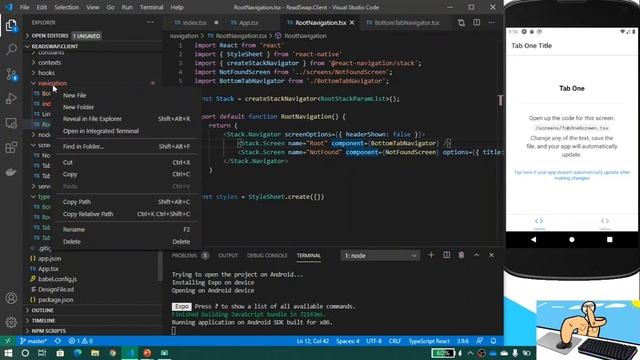640x360 pixels.
Task: Switch to the Output panel tab
Action: pos(228,256)
